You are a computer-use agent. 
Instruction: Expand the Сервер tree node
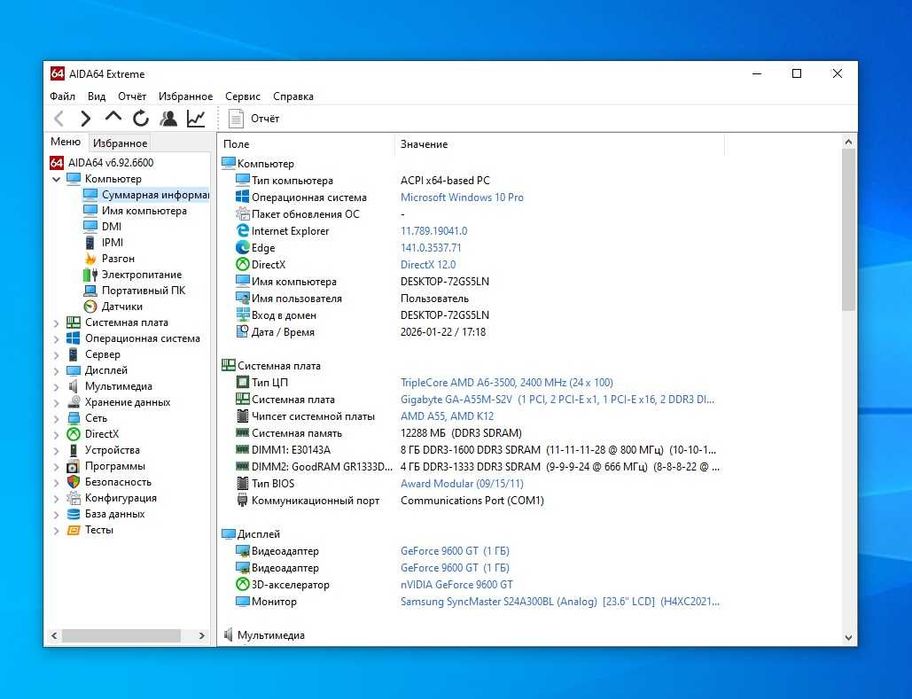(56, 355)
